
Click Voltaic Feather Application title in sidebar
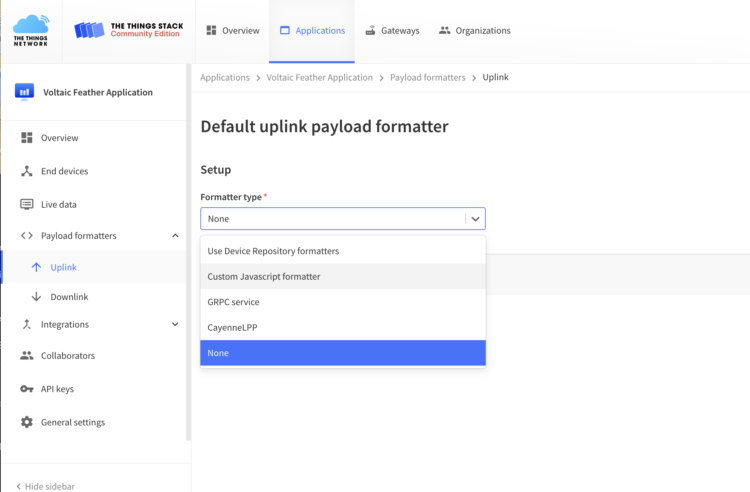point(98,92)
